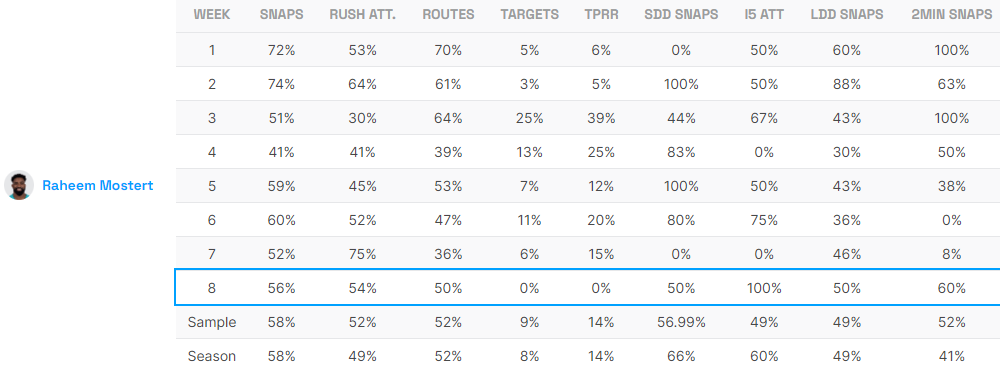Click week 8 I5 ATT value 100%
The height and width of the screenshot is (367, 1000).
pyautogui.click(x=764, y=288)
